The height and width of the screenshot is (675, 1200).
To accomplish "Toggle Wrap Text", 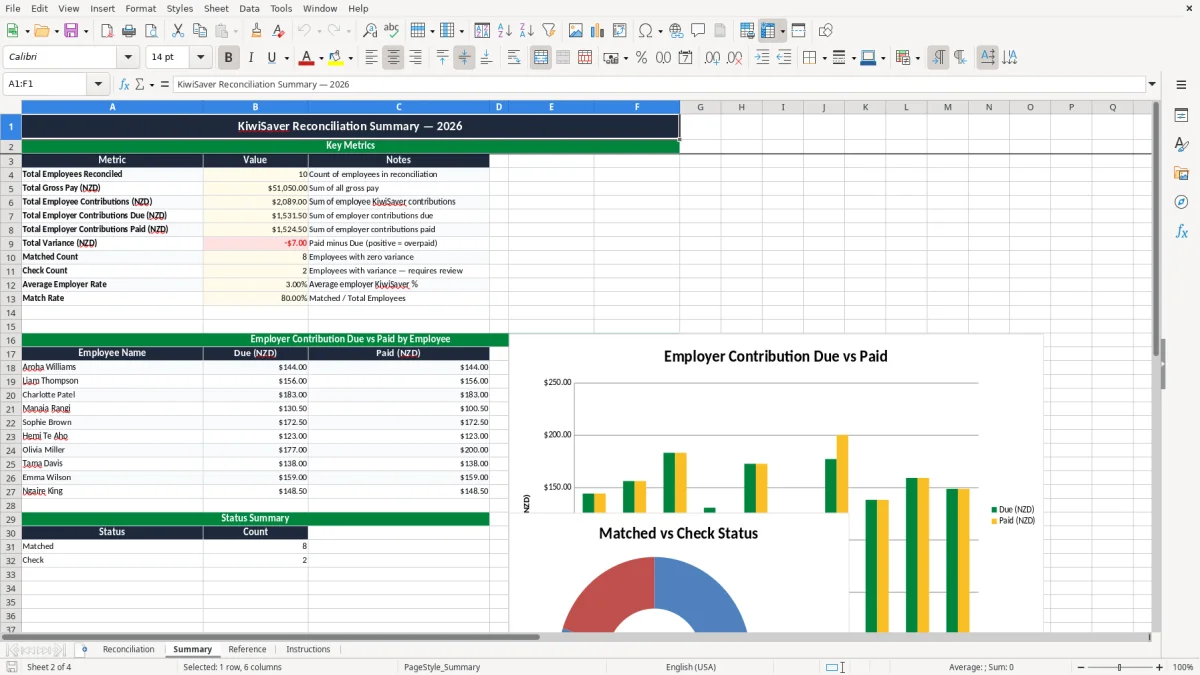I will (513, 58).
